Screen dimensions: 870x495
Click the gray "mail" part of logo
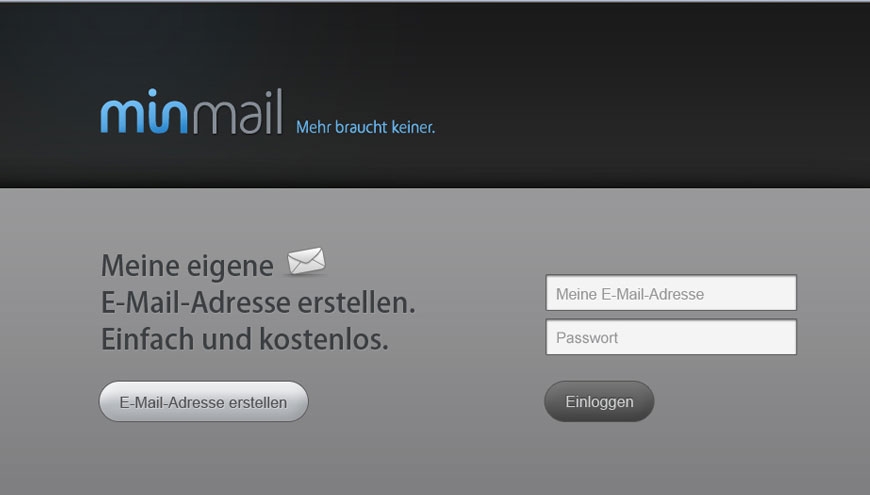tap(237, 112)
